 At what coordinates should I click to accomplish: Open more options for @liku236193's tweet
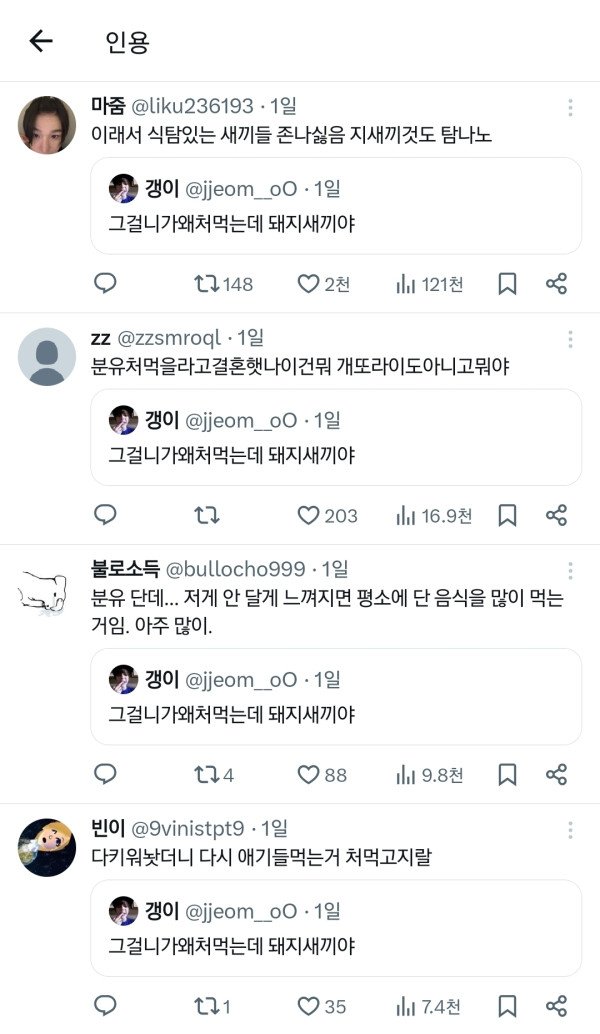point(570,107)
